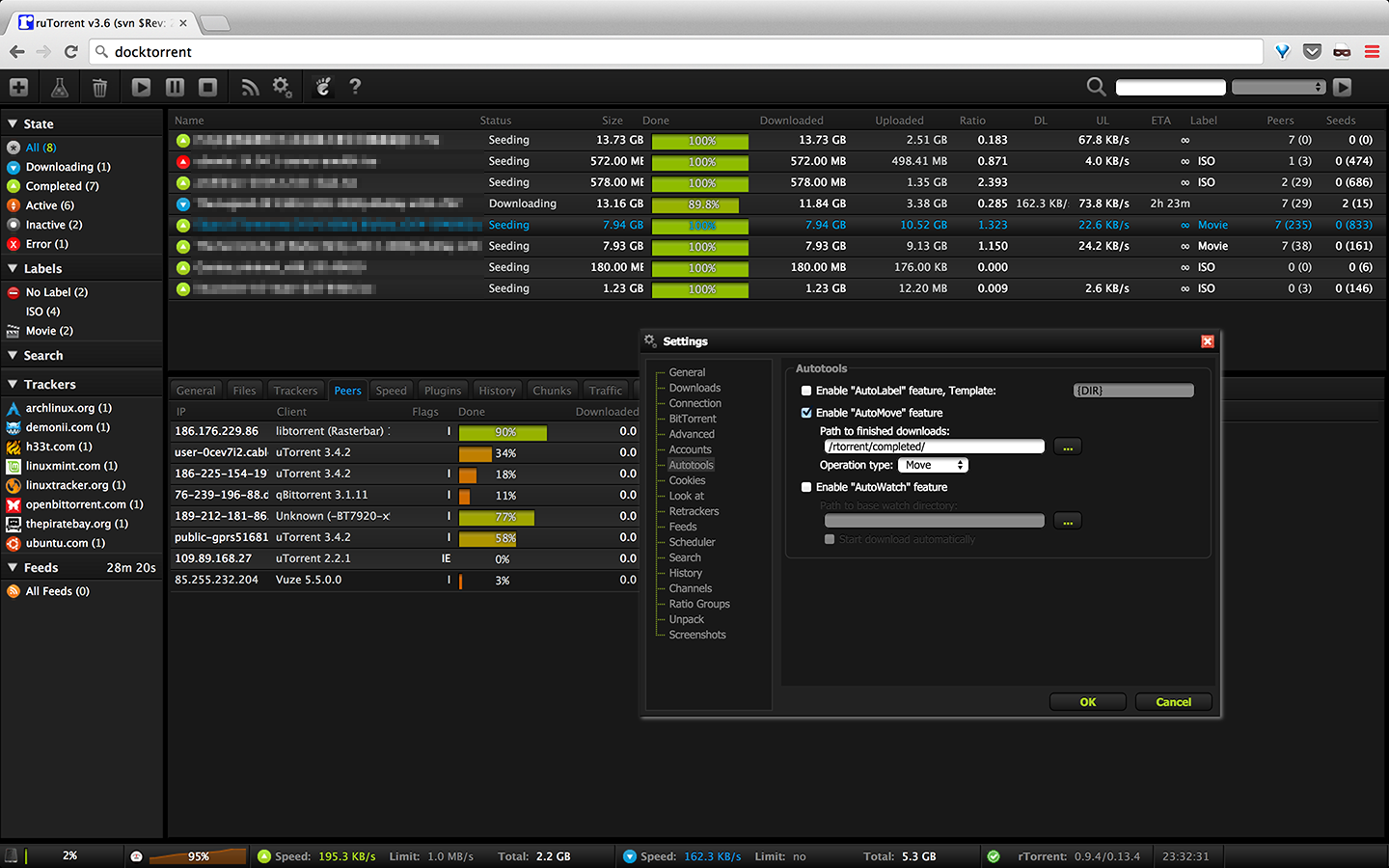The image size is (1389, 868).
Task: Collapse the Labels panel
Action: (x=13, y=268)
